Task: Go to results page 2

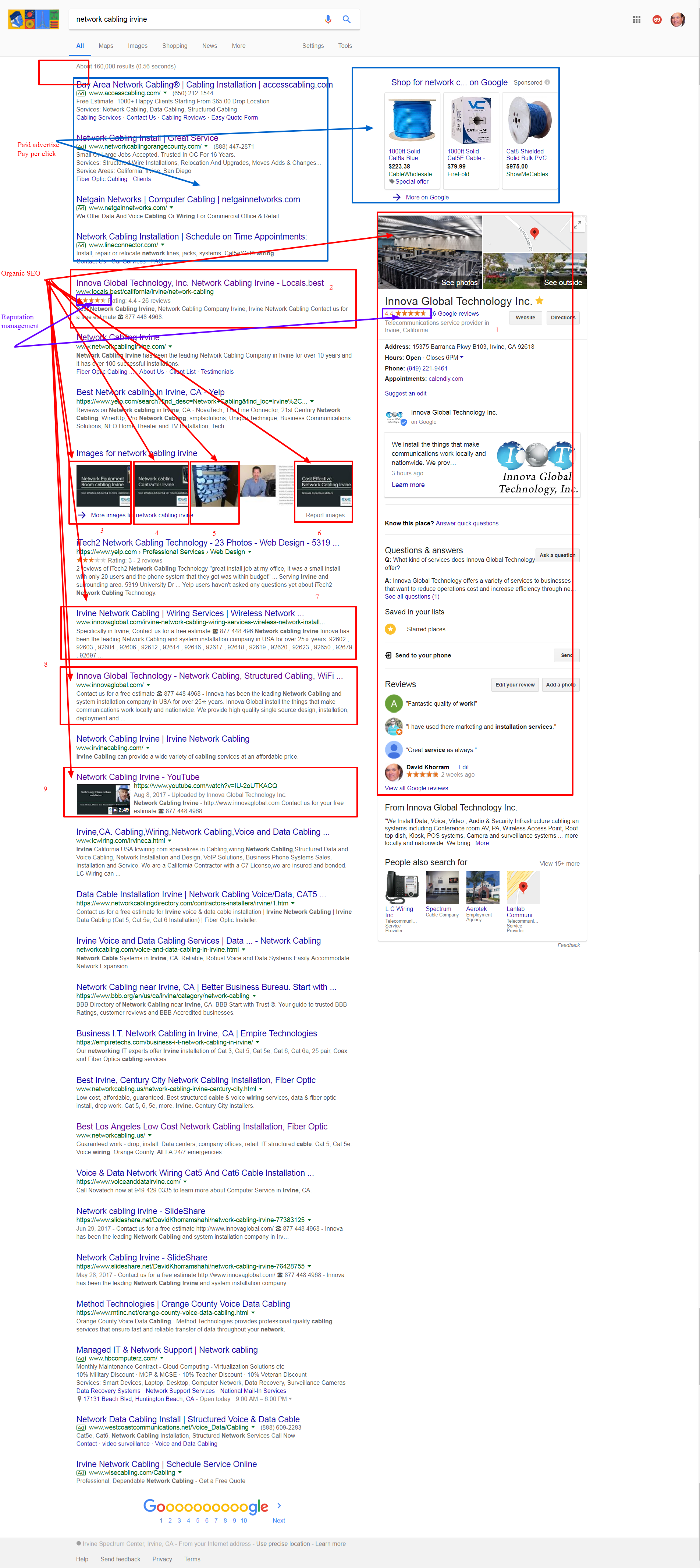Action: [x=170, y=1520]
